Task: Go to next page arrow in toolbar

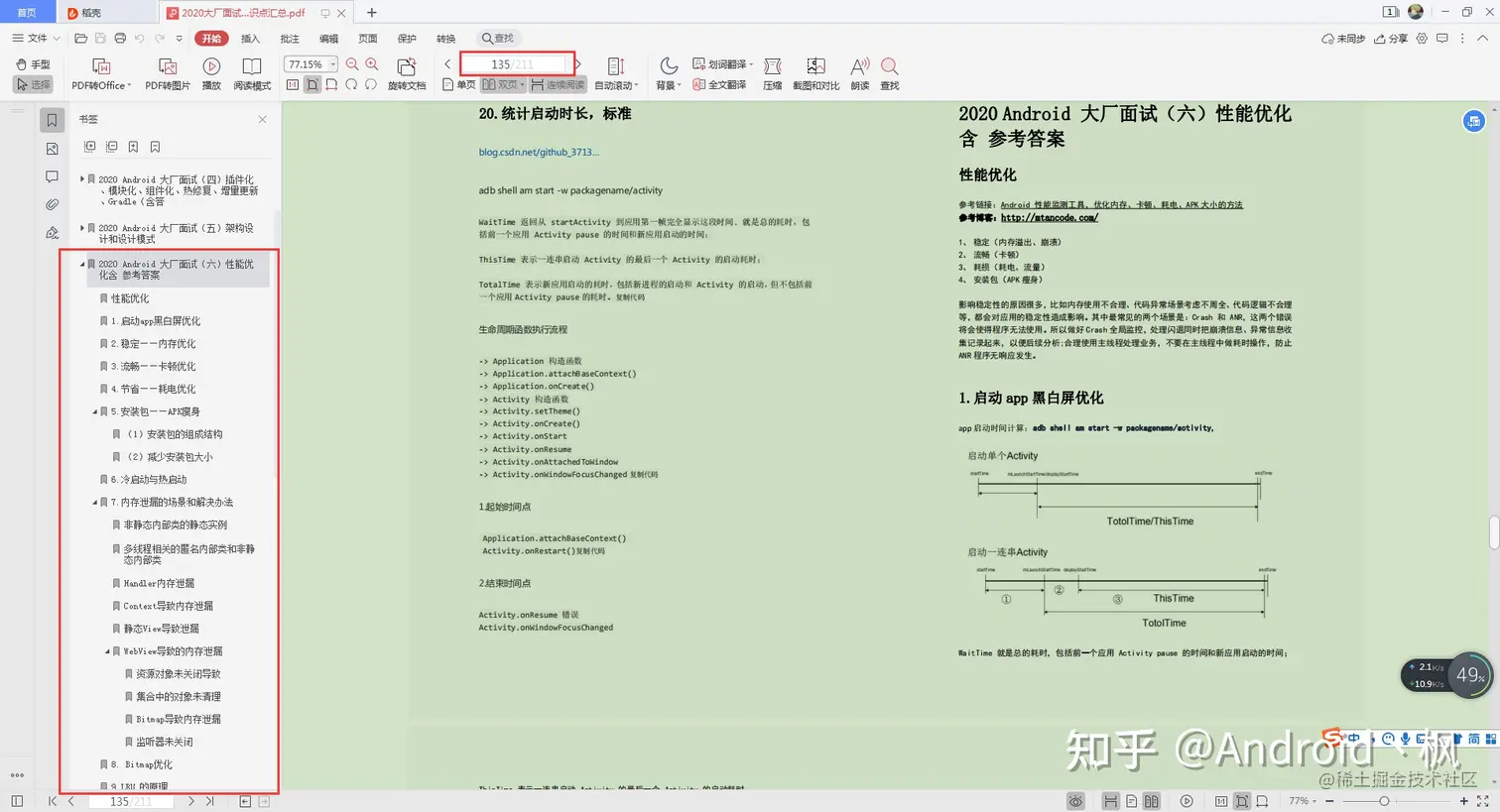Action: click(x=577, y=64)
